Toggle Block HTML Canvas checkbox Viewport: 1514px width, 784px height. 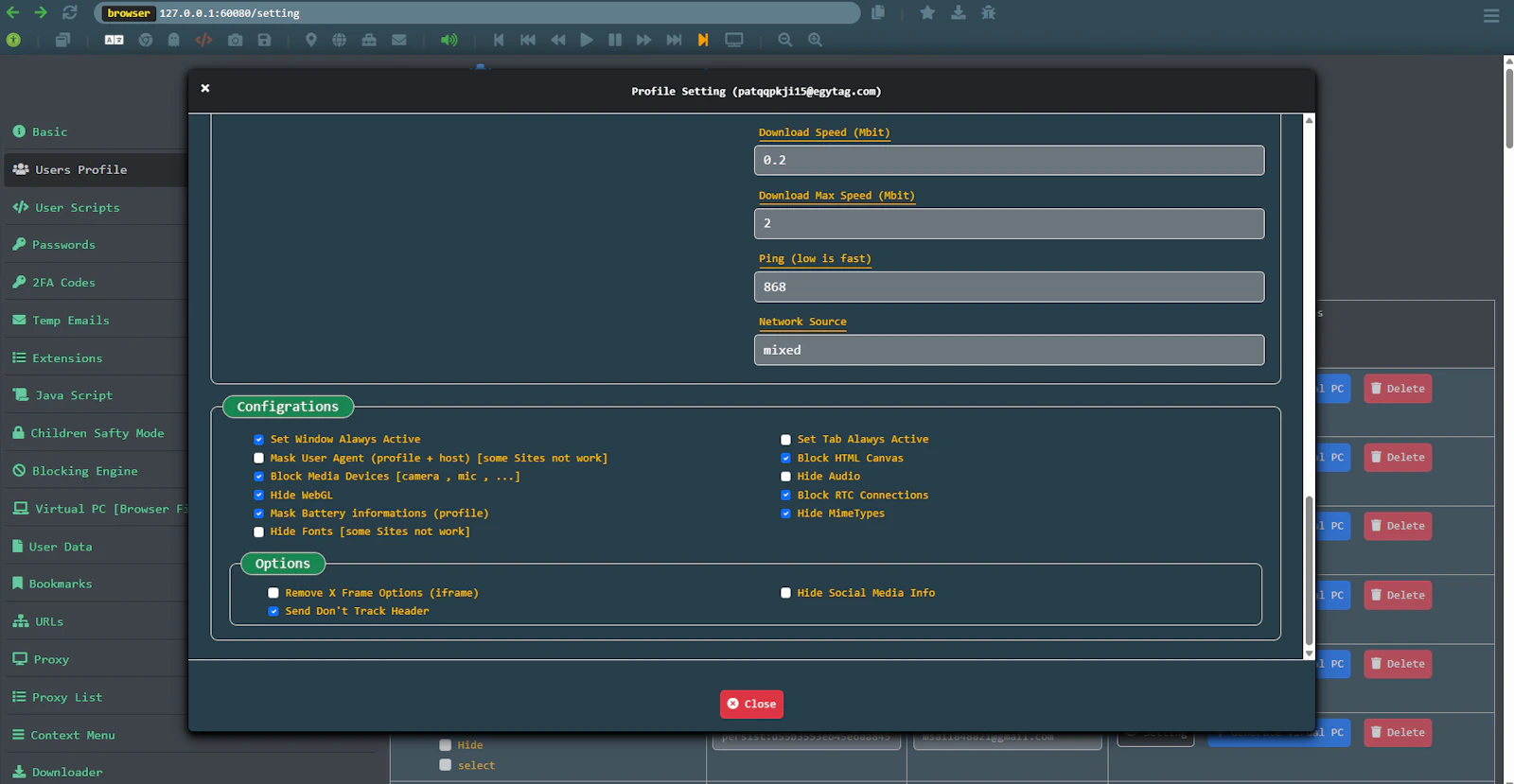pyautogui.click(x=785, y=458)
